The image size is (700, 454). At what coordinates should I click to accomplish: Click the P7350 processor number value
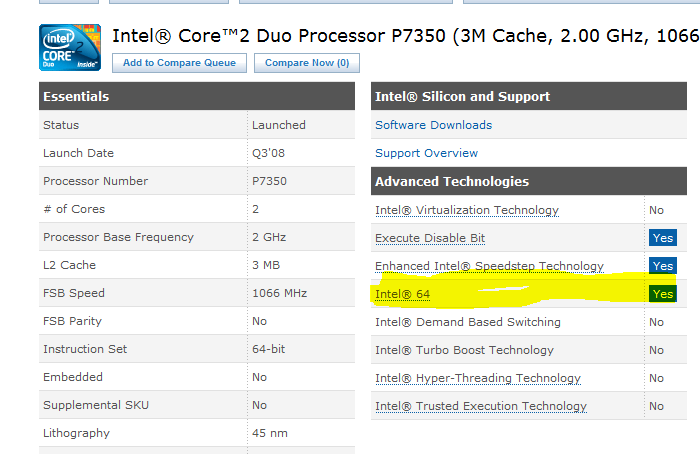[x=270, y=181]
